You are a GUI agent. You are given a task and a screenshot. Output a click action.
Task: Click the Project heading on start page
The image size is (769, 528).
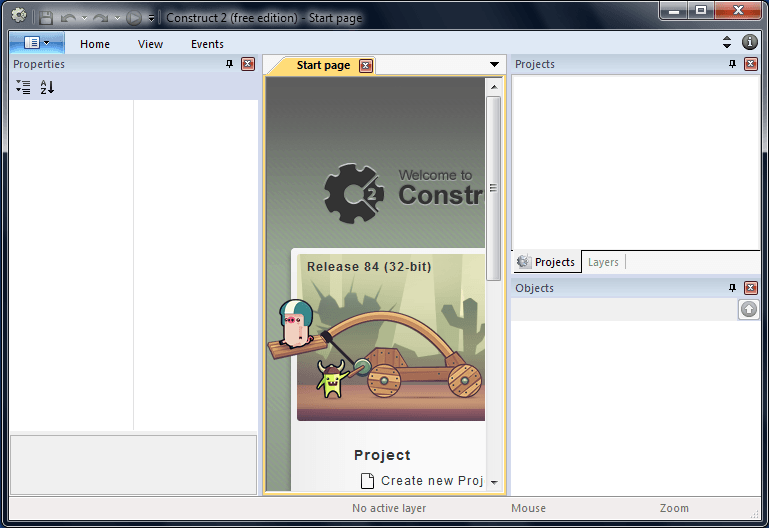382,455
